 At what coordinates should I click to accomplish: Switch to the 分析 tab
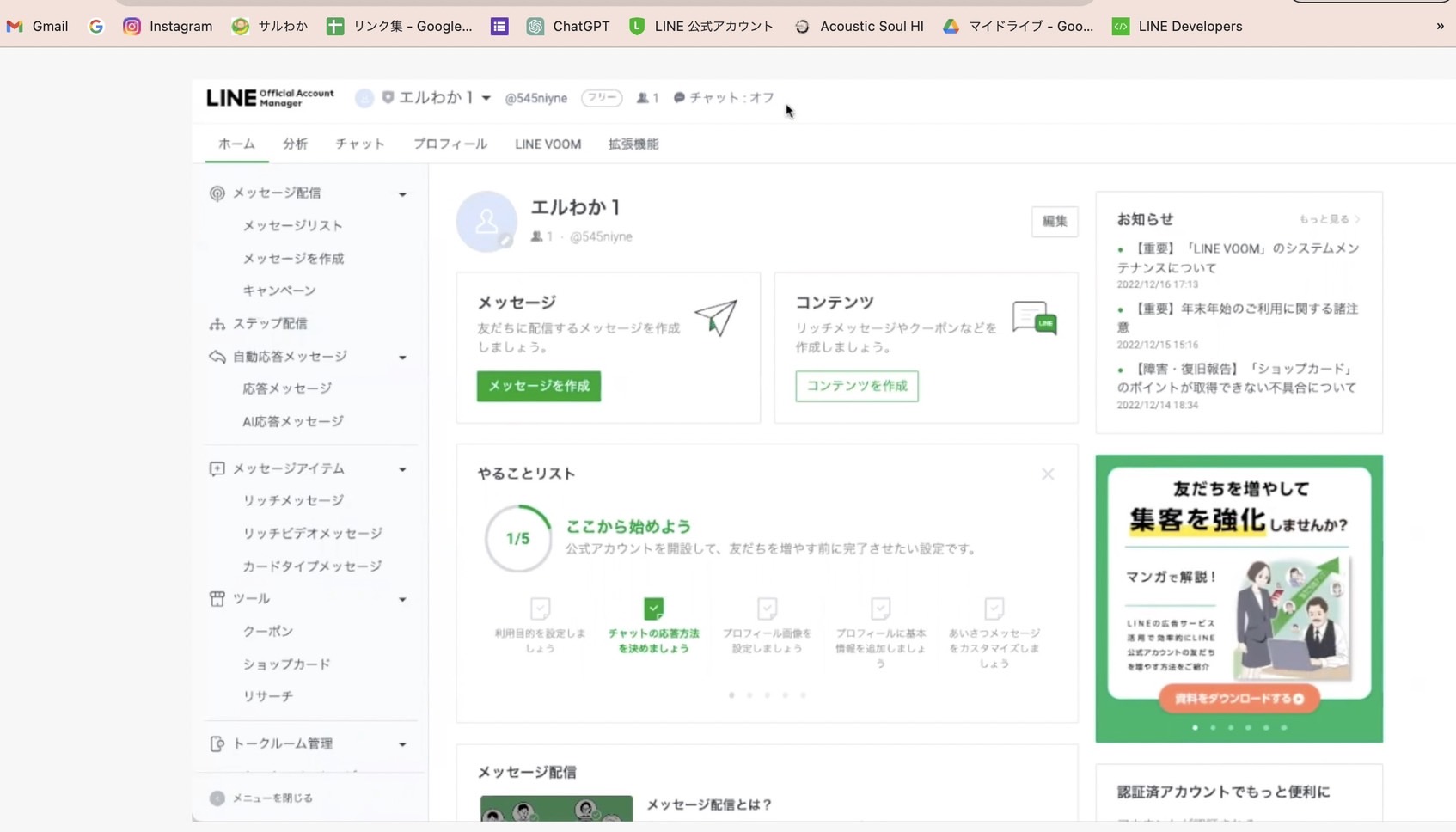point(295,144)
